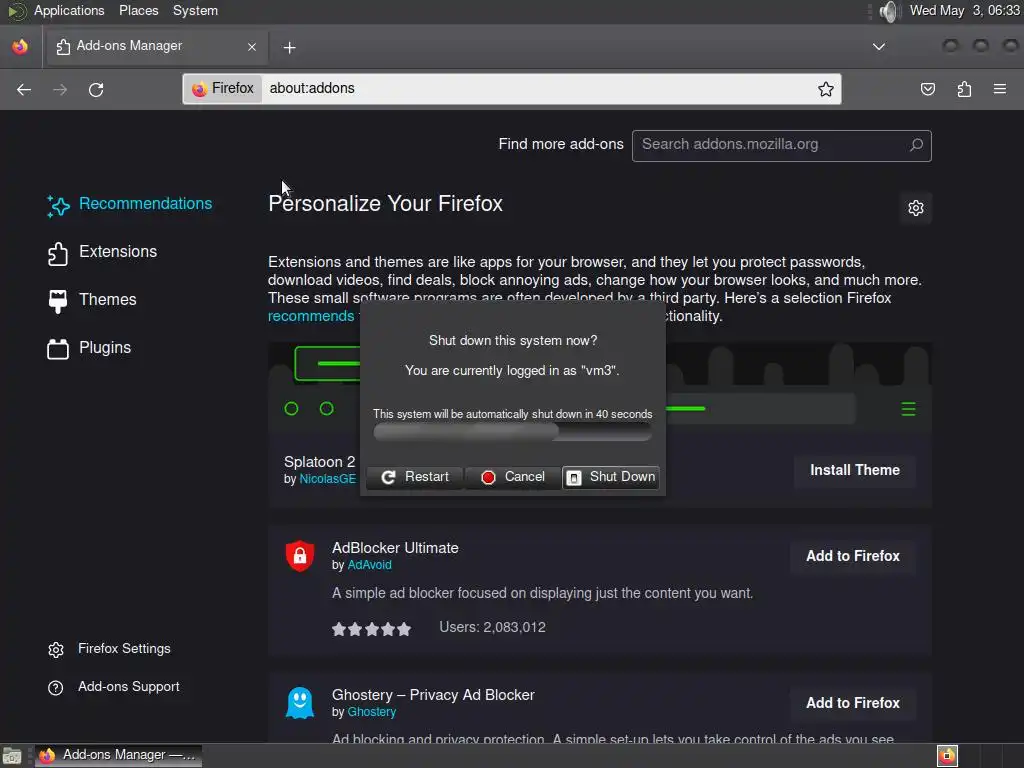This screenshot has width=1024, height=768.
Task: Click the shutdown countdown progress bar
Action: click(x=512, y=432)
